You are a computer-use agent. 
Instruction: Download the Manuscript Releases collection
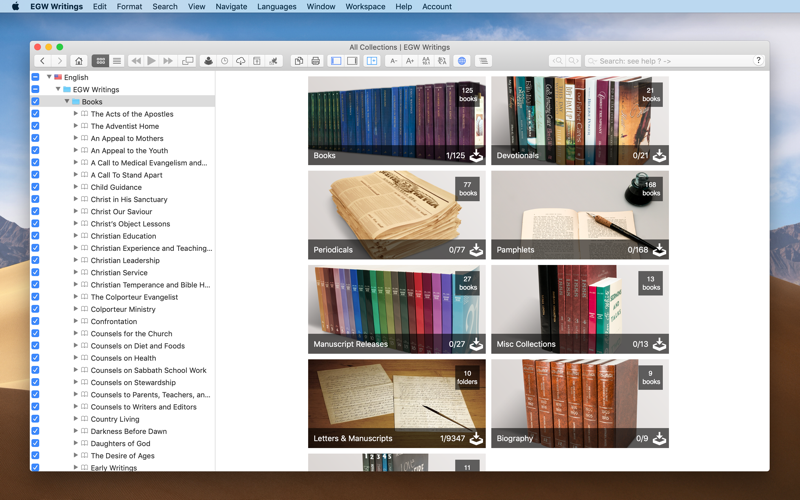pos(476,344)
